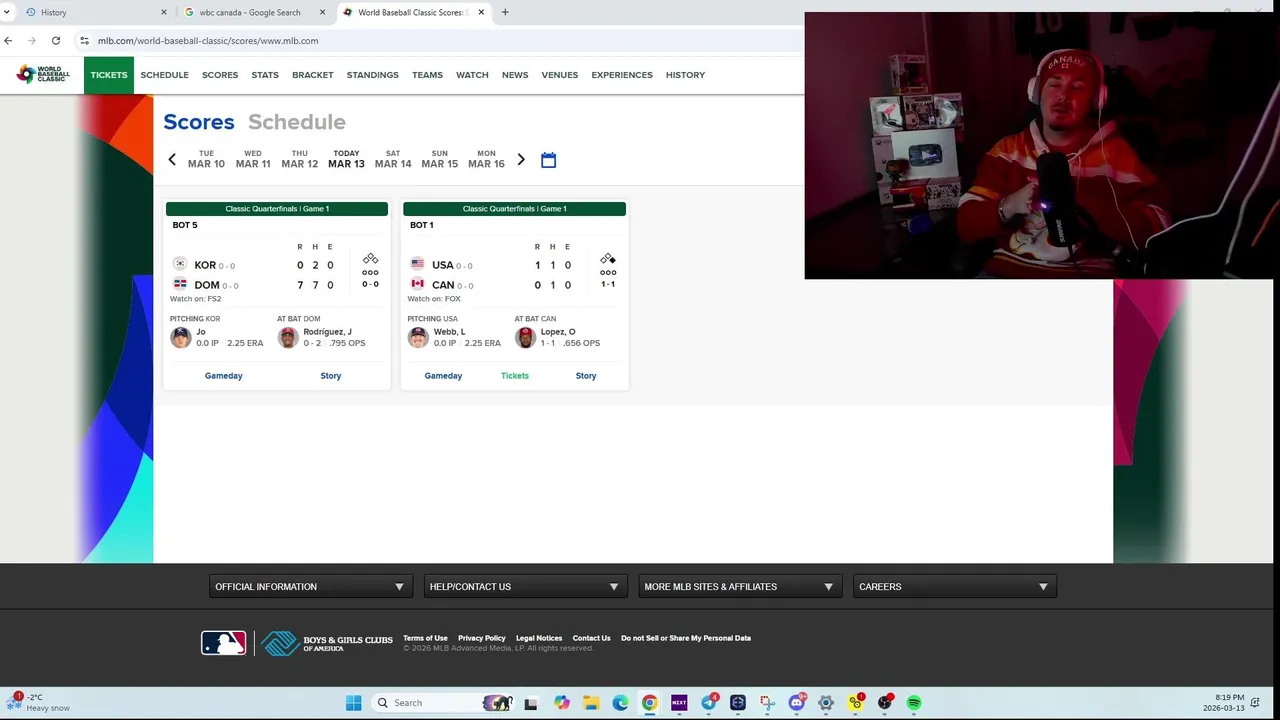The width and height of the screenshot is (1280, 720).
Task: Open Gameday for KOR vs DOM
Action: pos(223,376)
